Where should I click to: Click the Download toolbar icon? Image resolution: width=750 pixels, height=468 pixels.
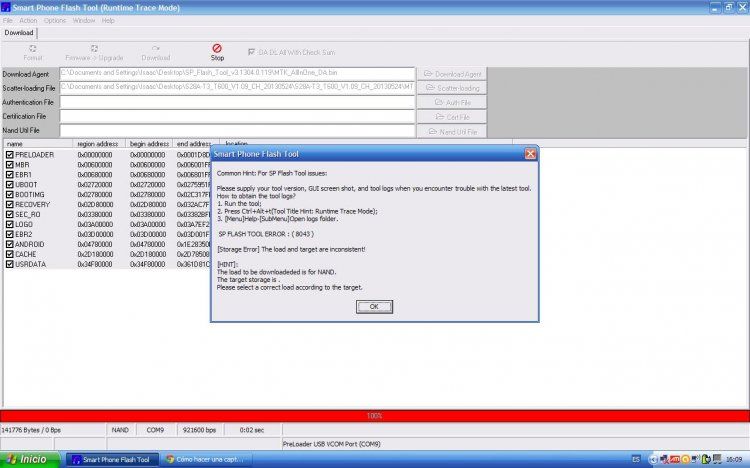point(156,53)
